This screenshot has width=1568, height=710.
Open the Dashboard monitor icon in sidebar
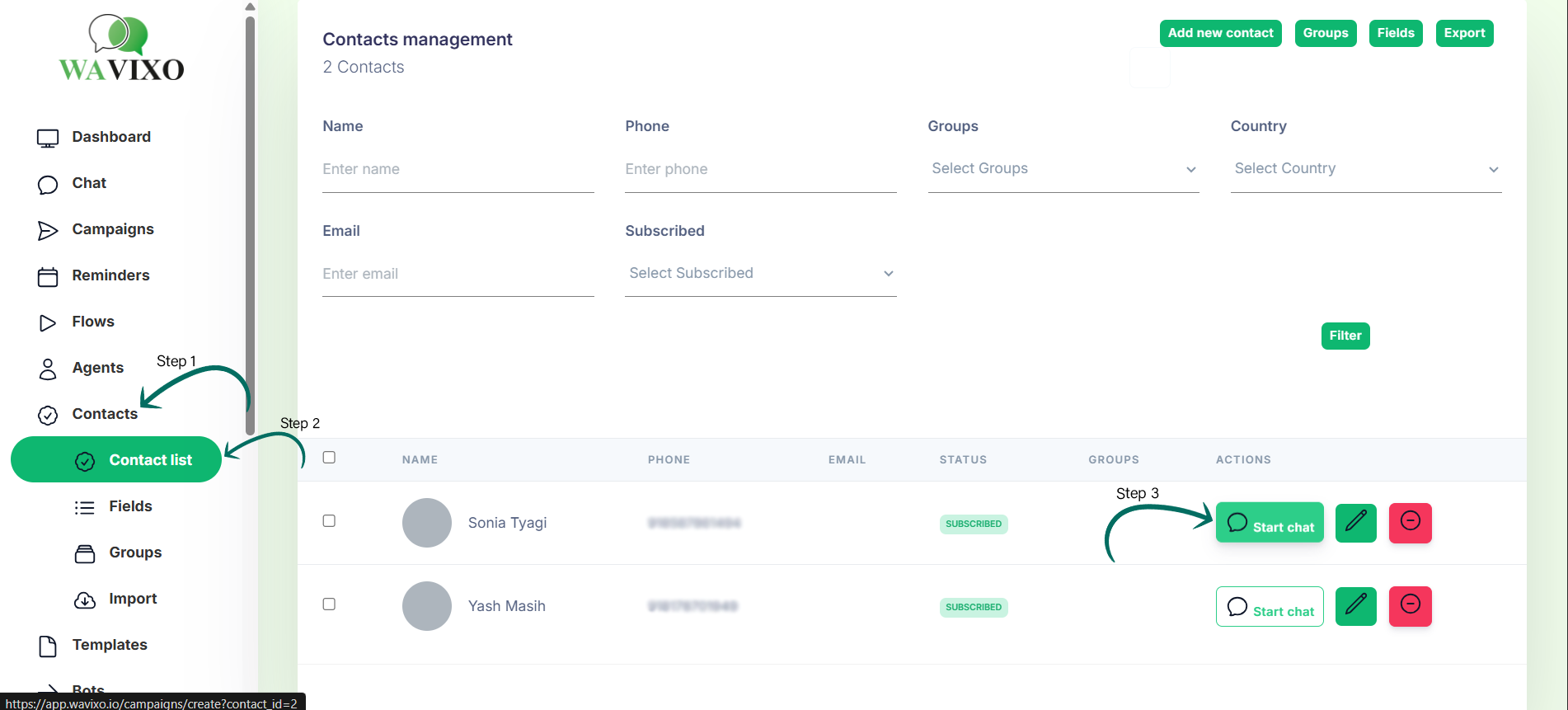(48, 138)
